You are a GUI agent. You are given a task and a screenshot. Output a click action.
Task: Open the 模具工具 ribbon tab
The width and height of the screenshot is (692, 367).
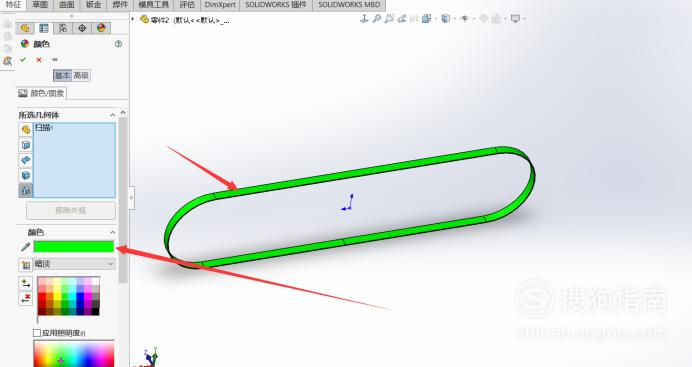pyautogui.click(x=154, y=5)
